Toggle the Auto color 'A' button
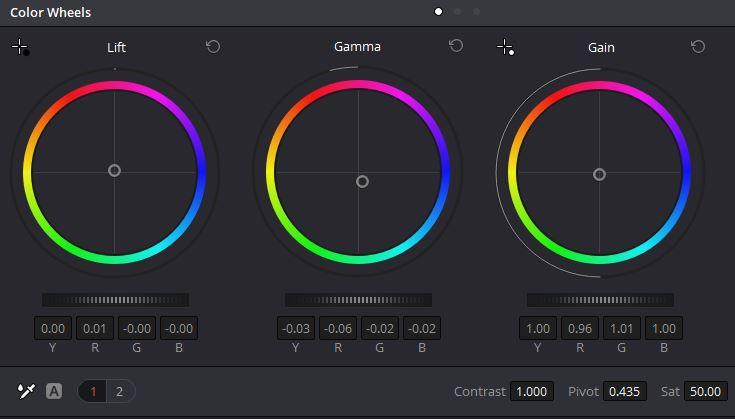The image size is (735, 419). 54,391
